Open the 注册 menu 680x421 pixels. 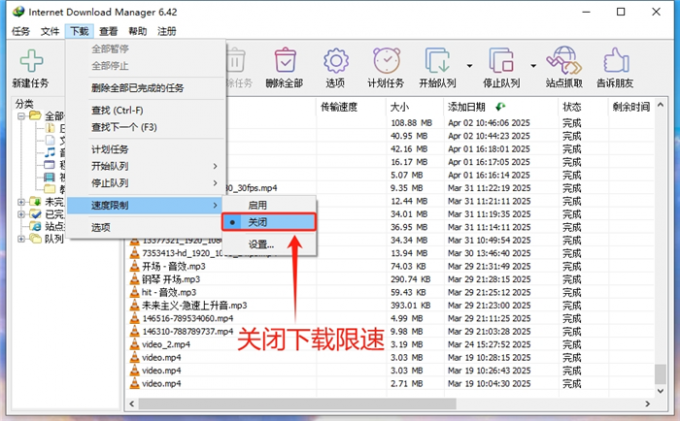167,31
